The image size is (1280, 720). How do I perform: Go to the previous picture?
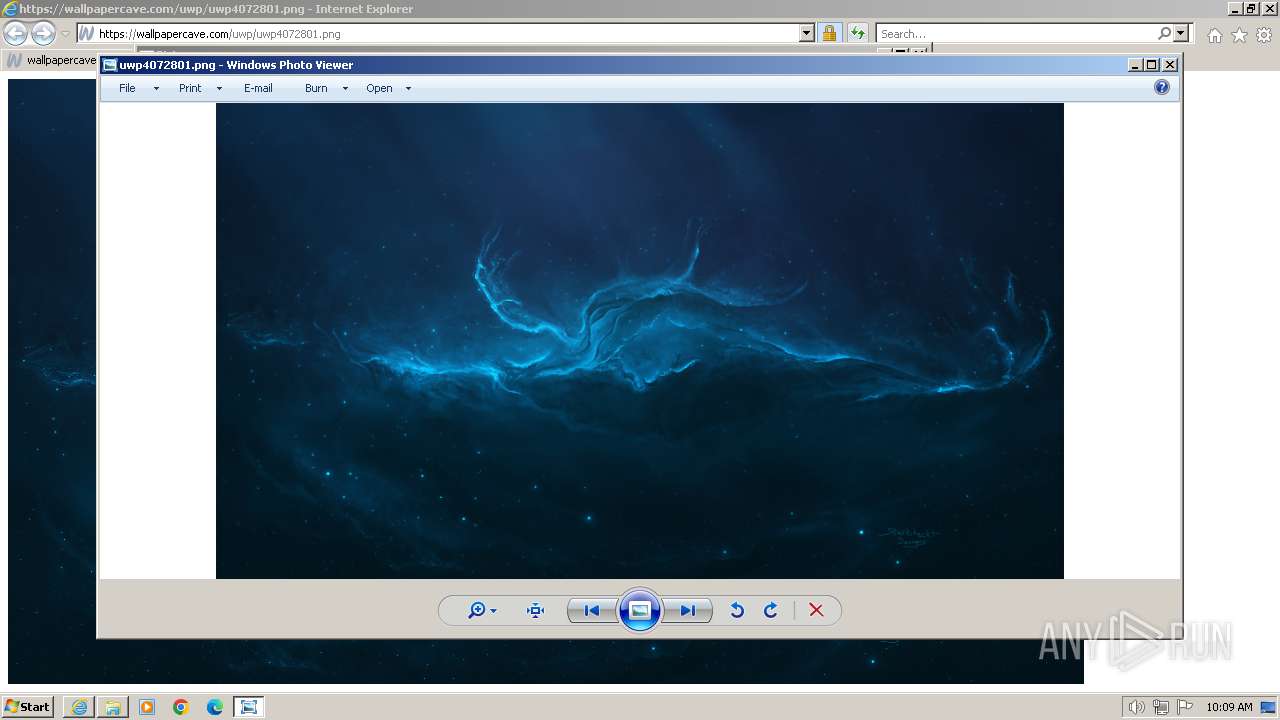coord(592,610)
